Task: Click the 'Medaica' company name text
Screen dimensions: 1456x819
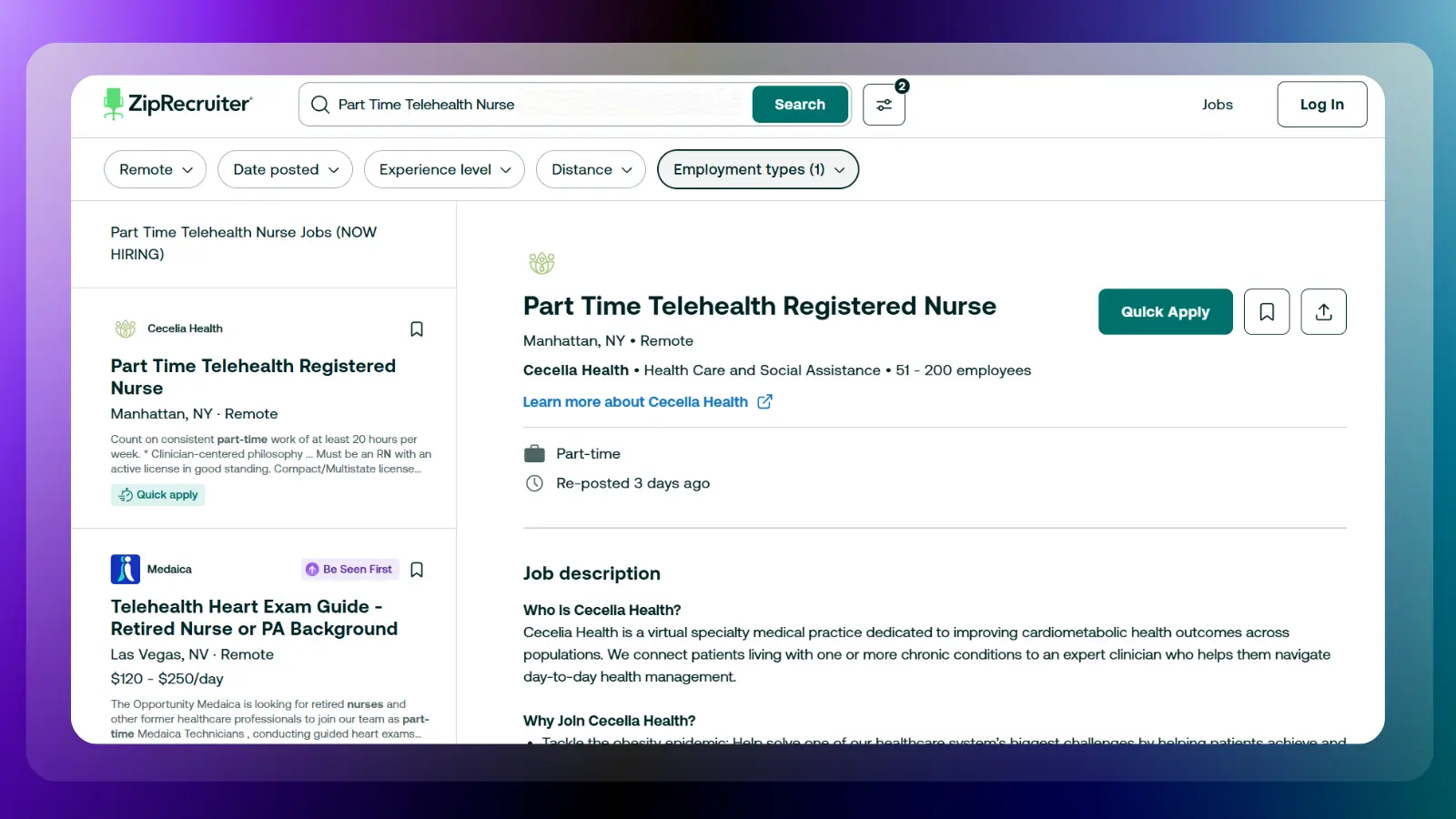Action: 169,570
